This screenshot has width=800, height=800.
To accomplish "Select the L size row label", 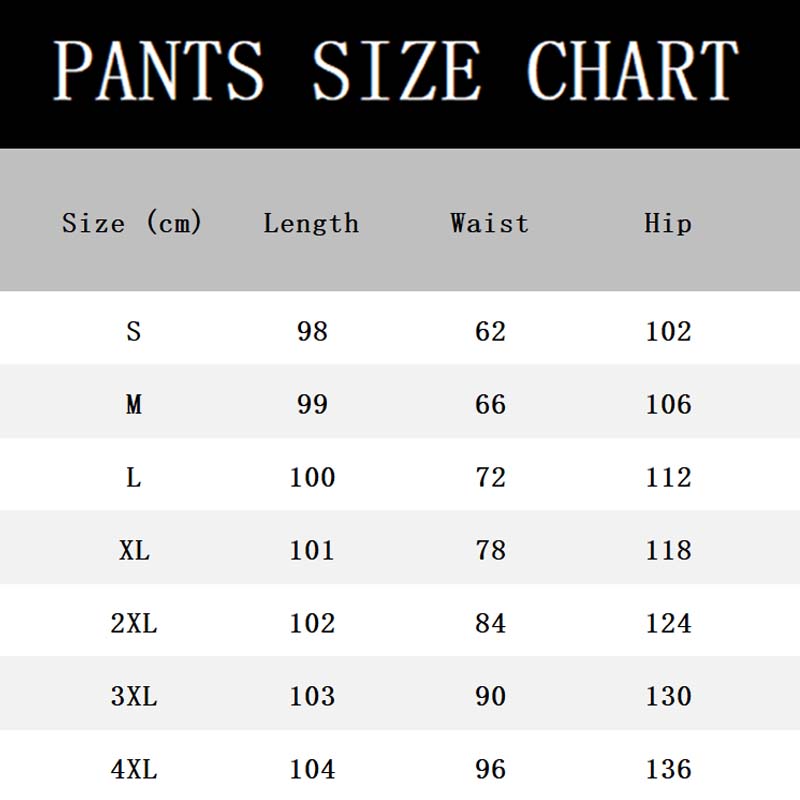I will [x=134, y=478].
